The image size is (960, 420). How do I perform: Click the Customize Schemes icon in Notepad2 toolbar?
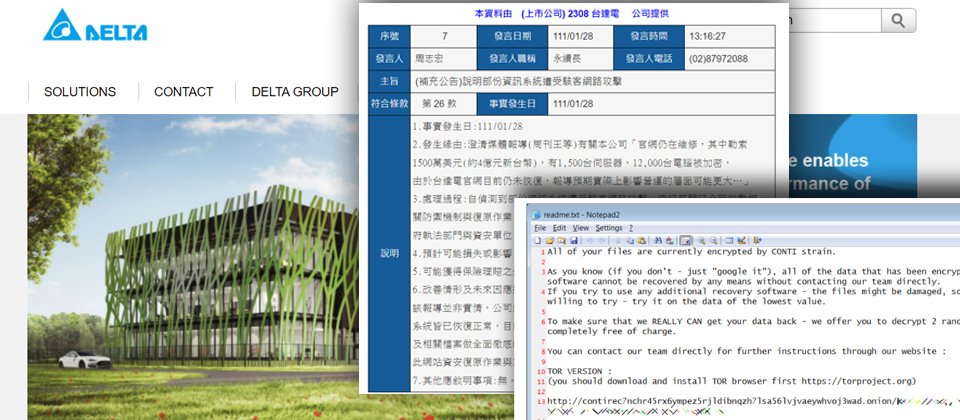coord(741,240)
